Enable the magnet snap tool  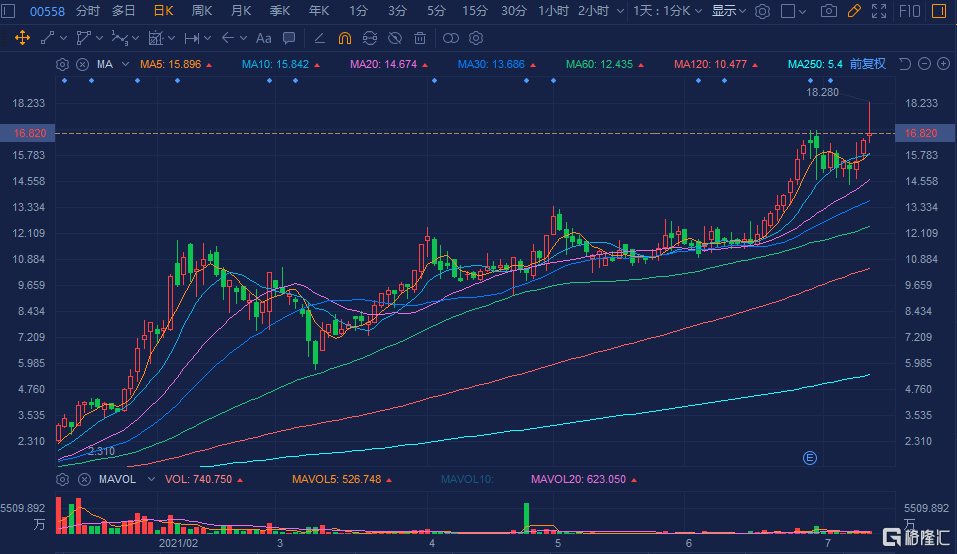344,38
